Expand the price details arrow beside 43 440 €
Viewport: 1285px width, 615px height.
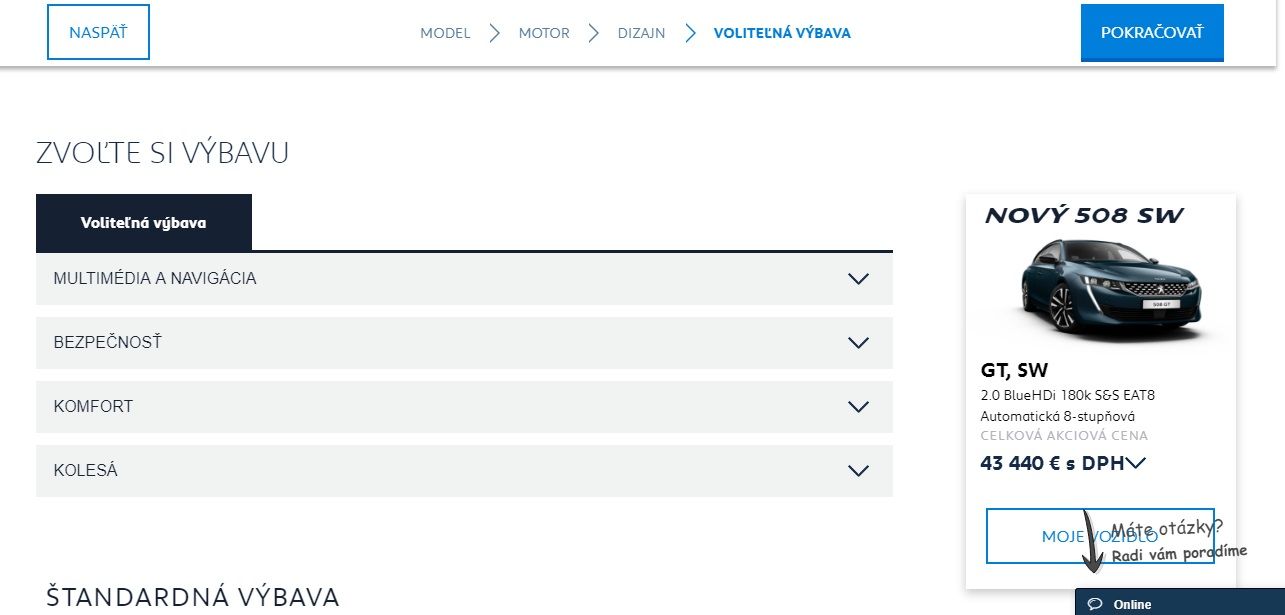click(1135, 463)
